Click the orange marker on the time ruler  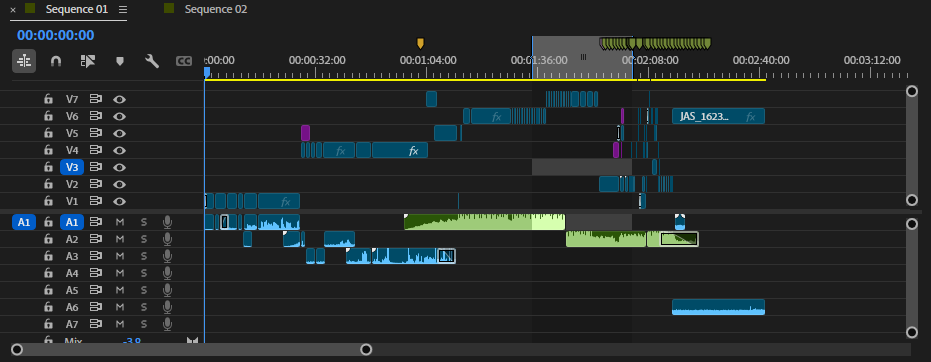pos(420,43)
